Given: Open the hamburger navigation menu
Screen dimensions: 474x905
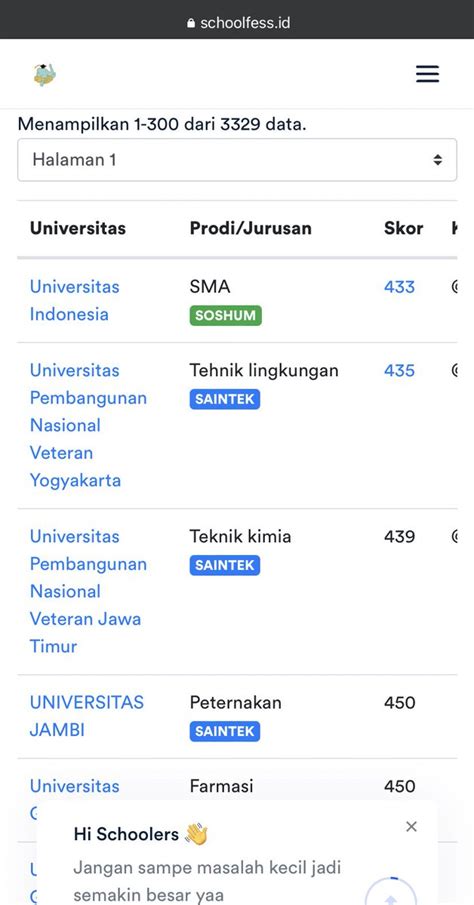Looking at the screenshot, I should tap(427, 74).
